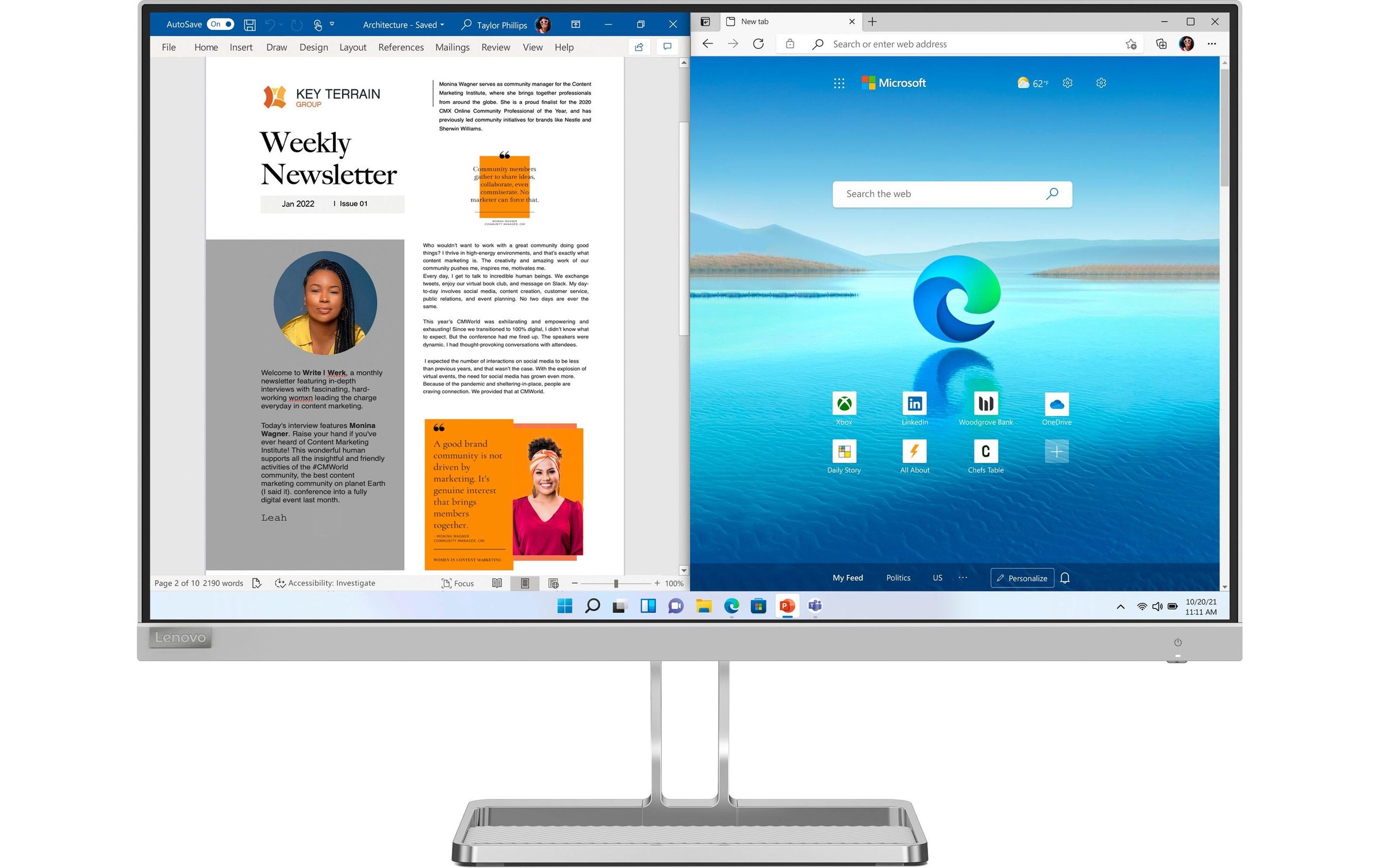
Task: Click the Draw tab in Word ribbon
Action: click(276, 47)
